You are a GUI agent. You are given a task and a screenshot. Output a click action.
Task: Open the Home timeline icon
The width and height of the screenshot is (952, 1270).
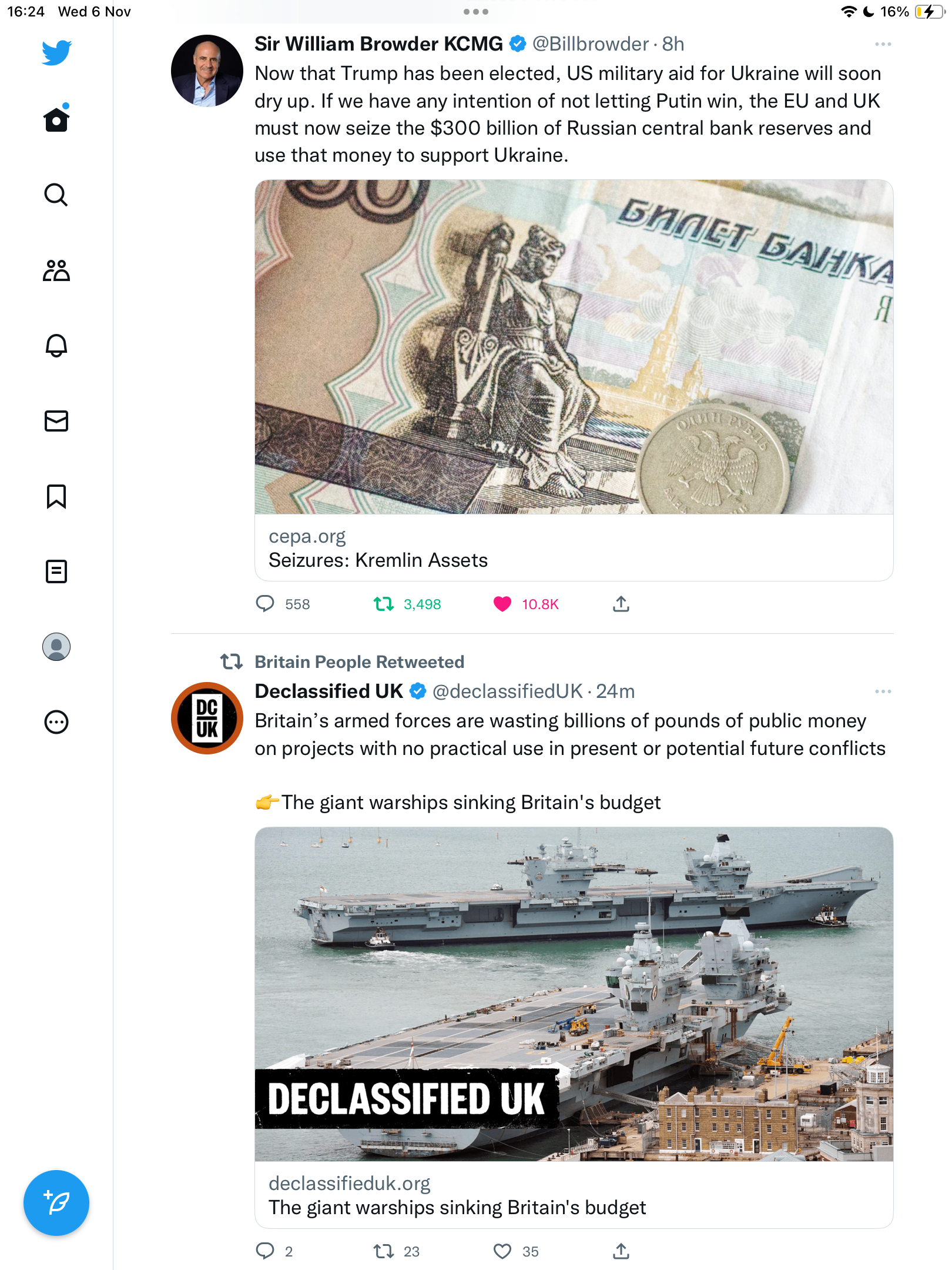tap(56, 119)
